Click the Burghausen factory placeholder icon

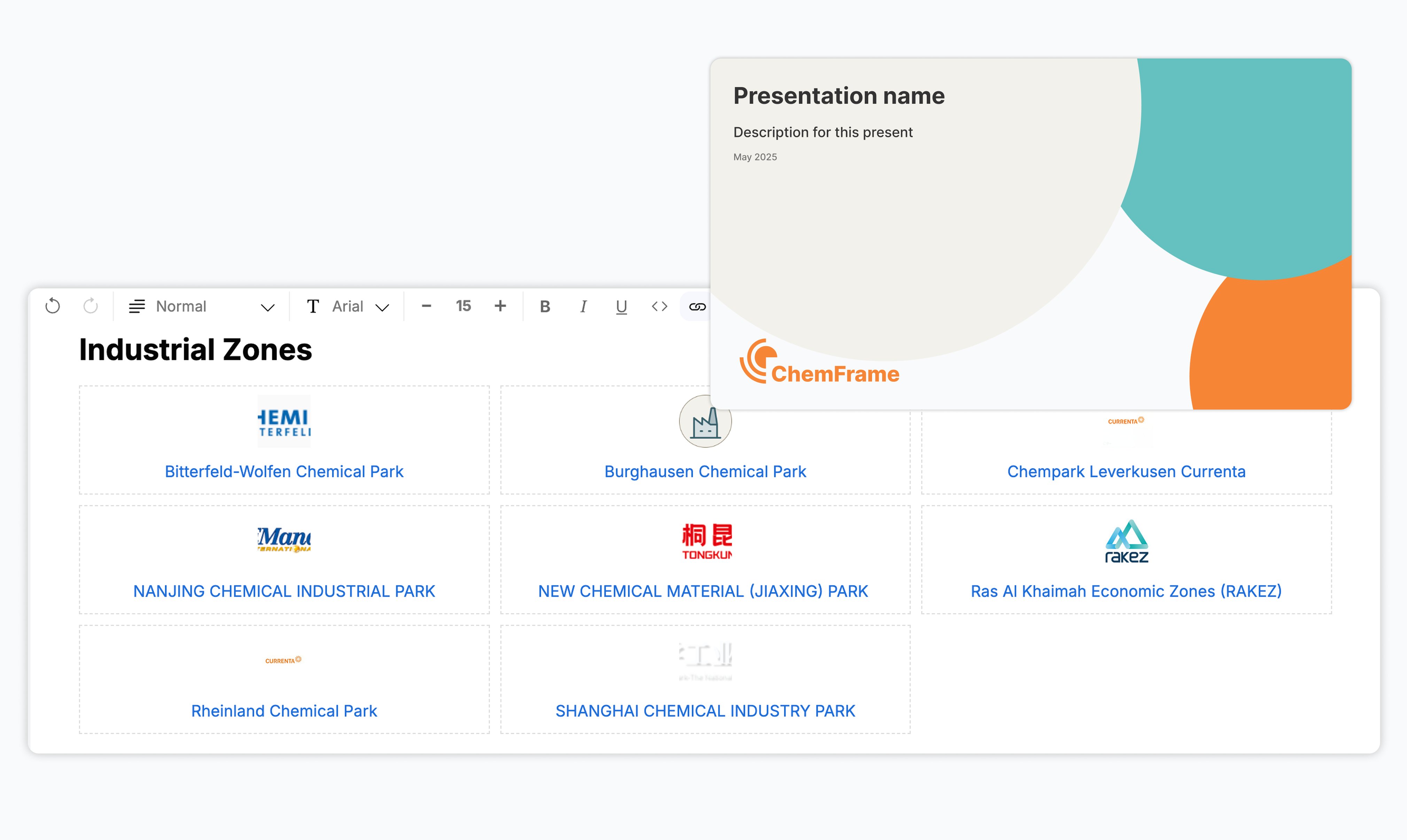[x=705, y=421]
